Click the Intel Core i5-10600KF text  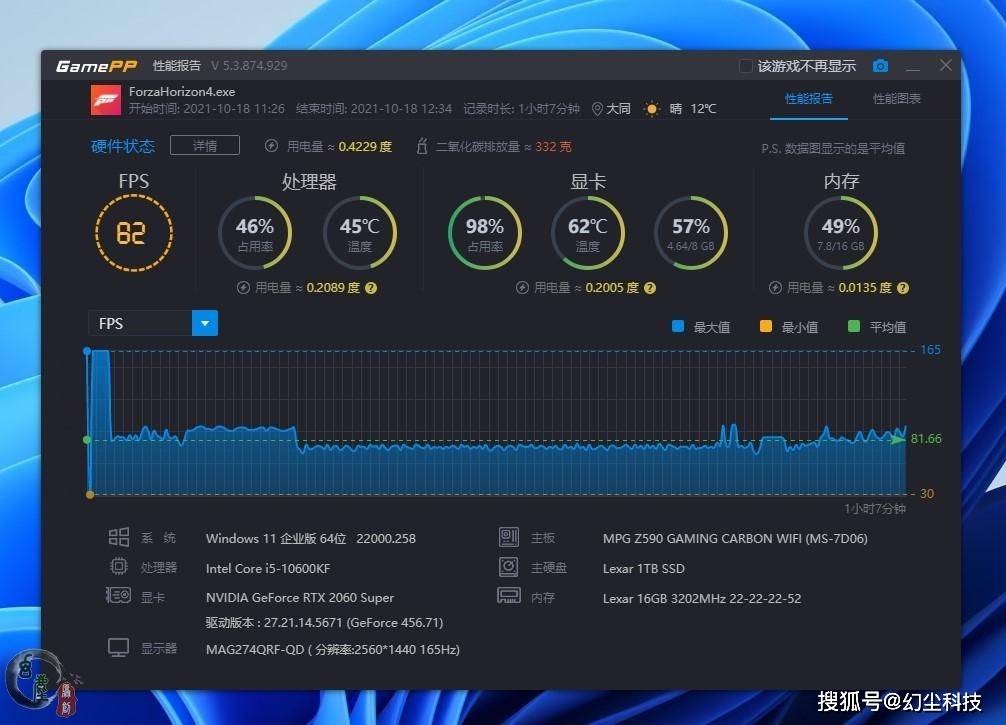tap(268, 568)
